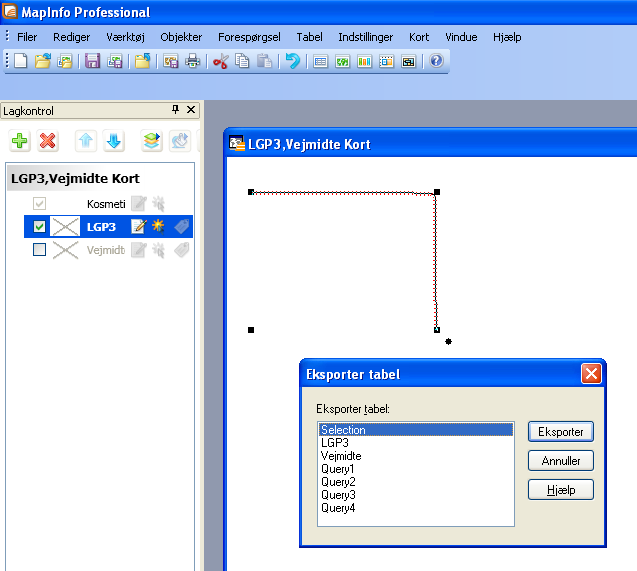Click the Paste clipboard icon
637x571 pixels.
tap(264, 61)
